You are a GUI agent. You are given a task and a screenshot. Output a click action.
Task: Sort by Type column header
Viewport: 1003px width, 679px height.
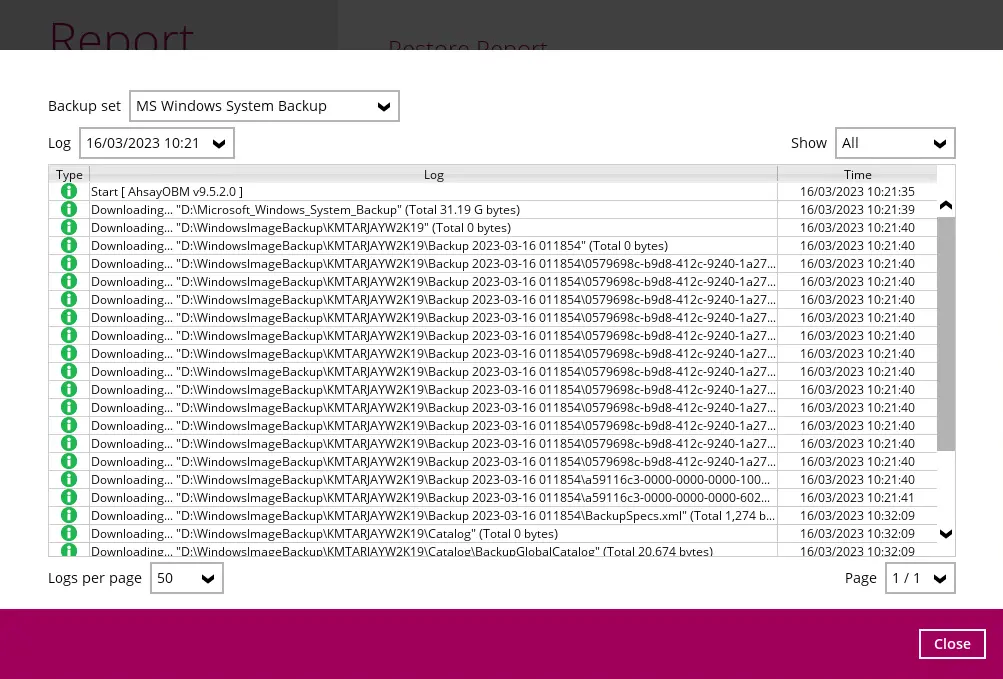[x=69, y=174]
